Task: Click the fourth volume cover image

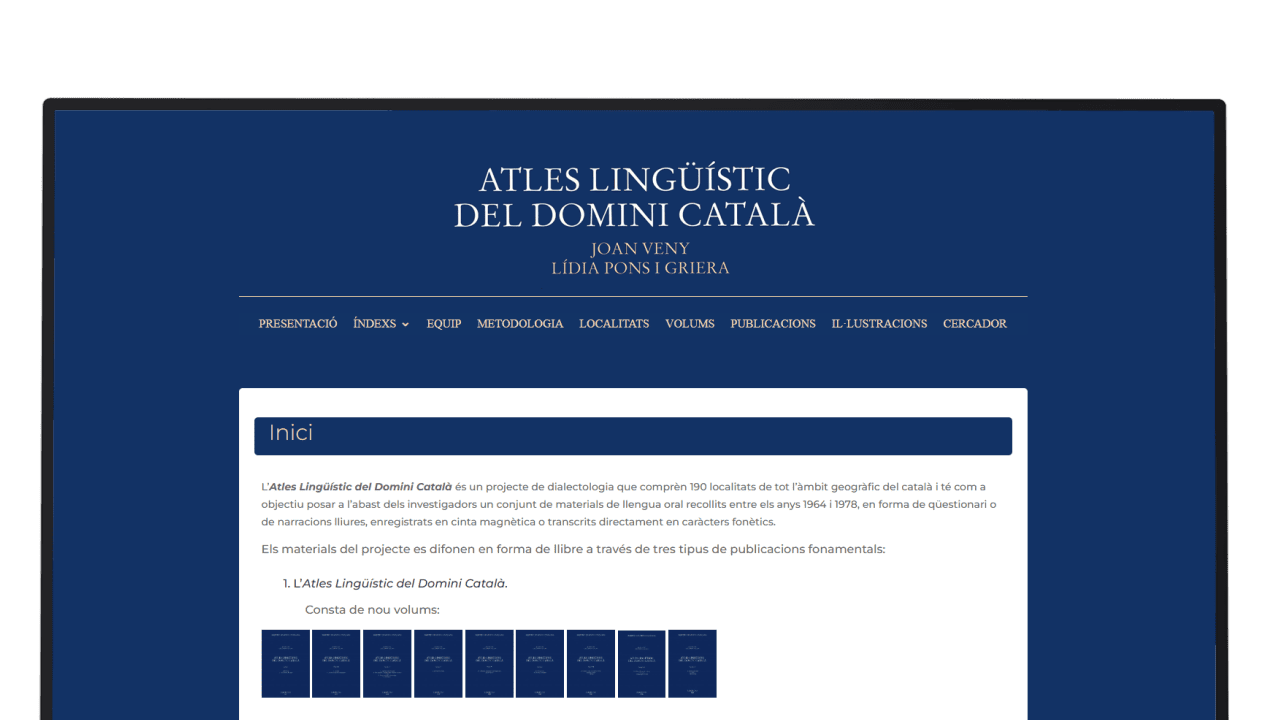Action: coord(438,663)
